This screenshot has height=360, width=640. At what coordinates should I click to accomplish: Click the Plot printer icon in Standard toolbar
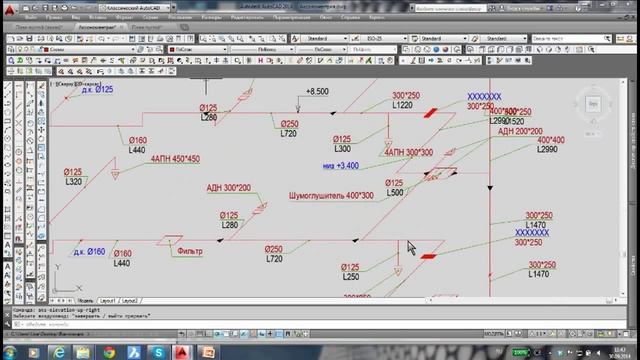point(41,38)
